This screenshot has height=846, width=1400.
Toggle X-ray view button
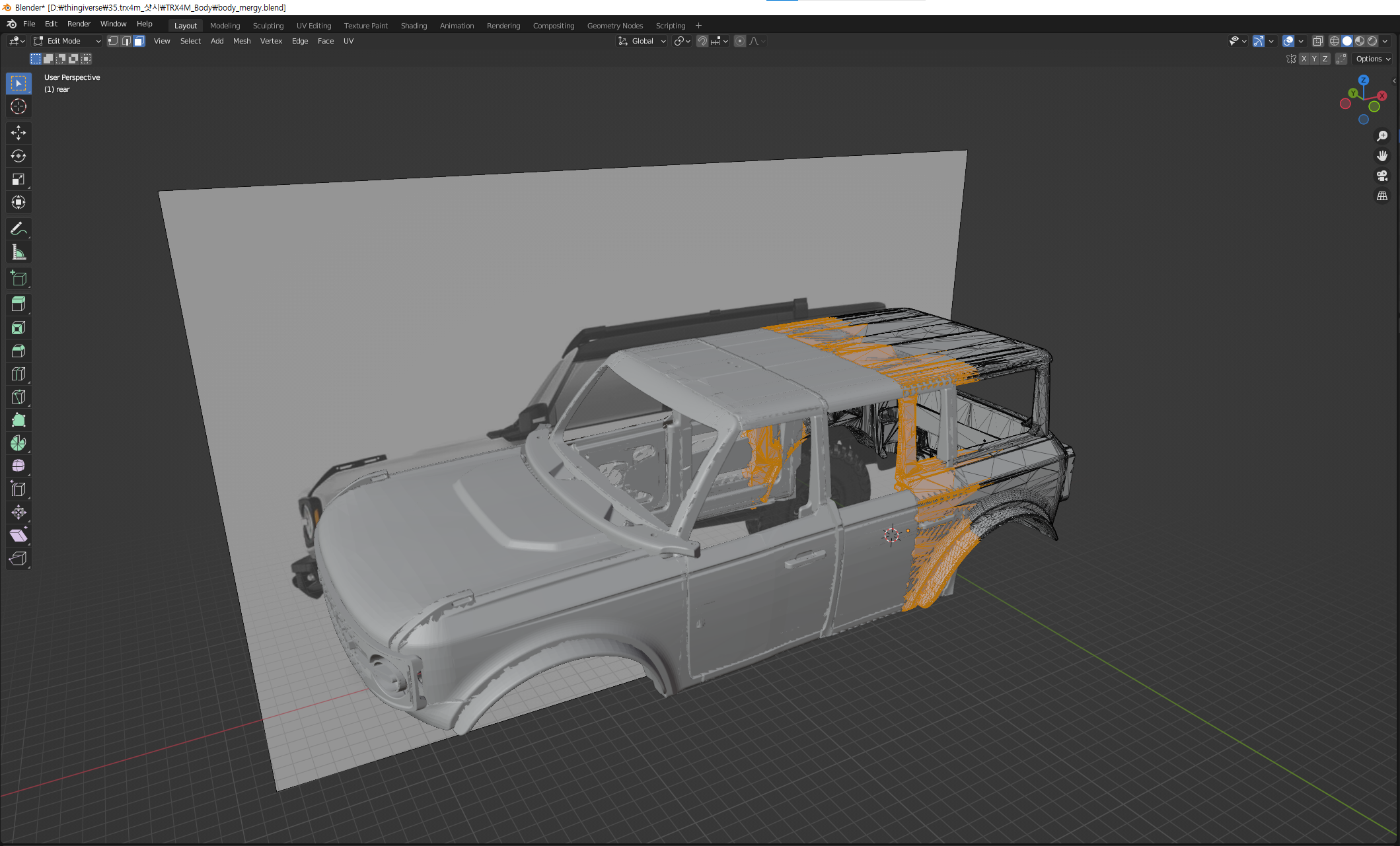(1317, 41)
